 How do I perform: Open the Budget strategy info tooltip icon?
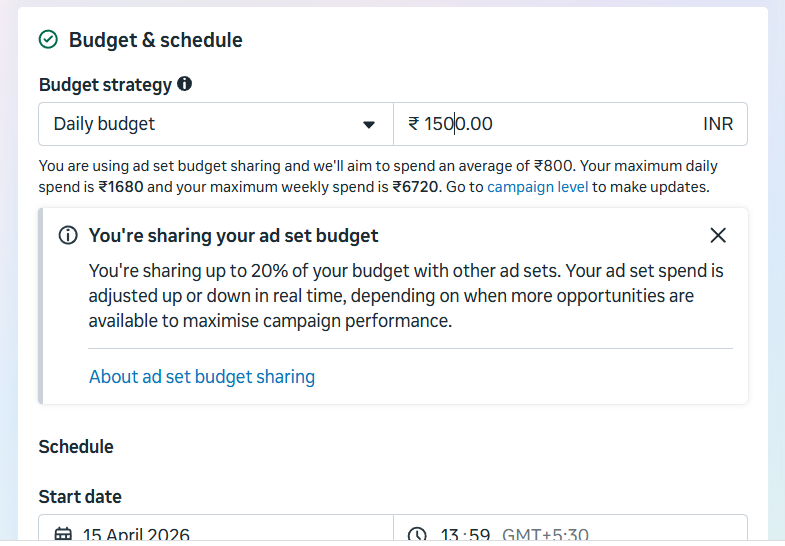(x=184, y=84)
